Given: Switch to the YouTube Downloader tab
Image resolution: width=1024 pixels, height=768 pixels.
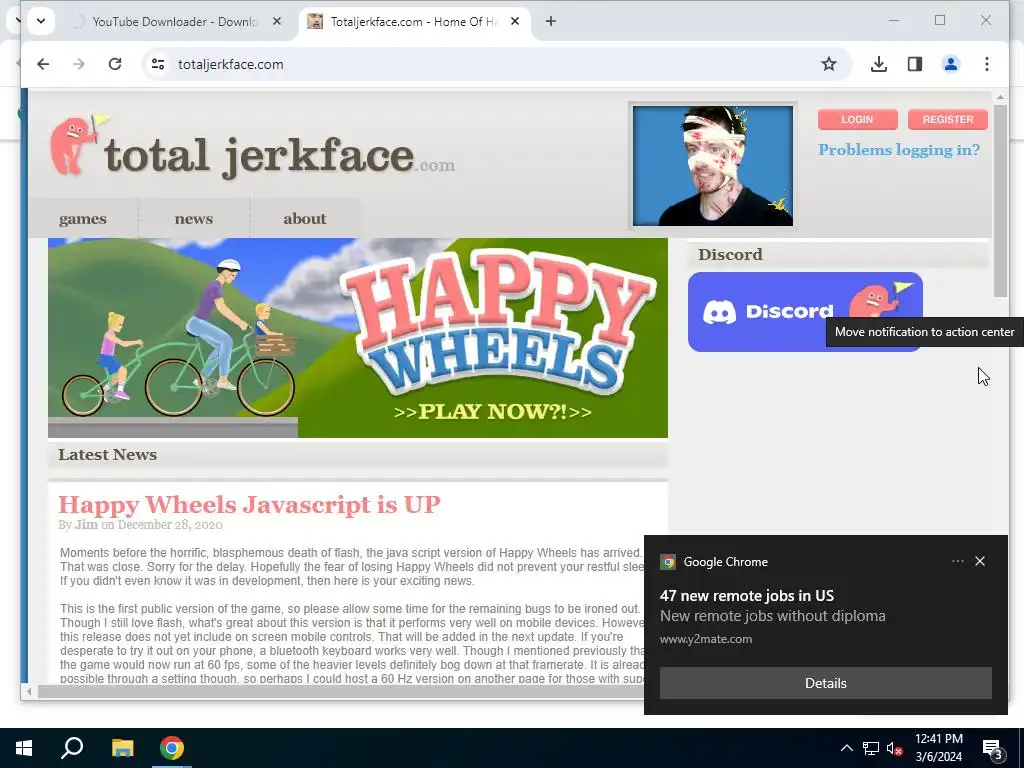Looking at the screenshot, I should (175, 22).
